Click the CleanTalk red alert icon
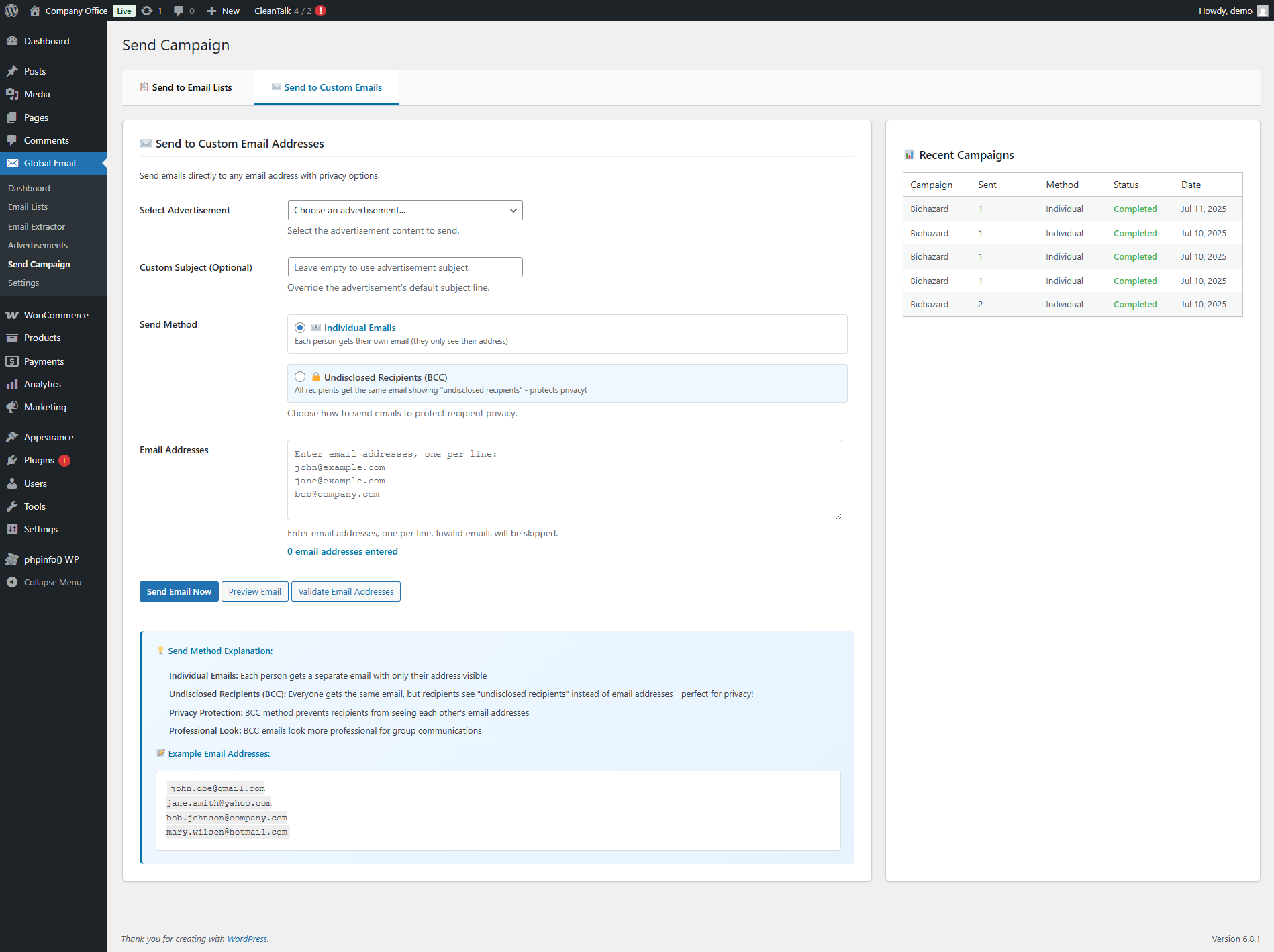Image resolution: width=1274 pixels, height=952 pixels. click(321, 11)
